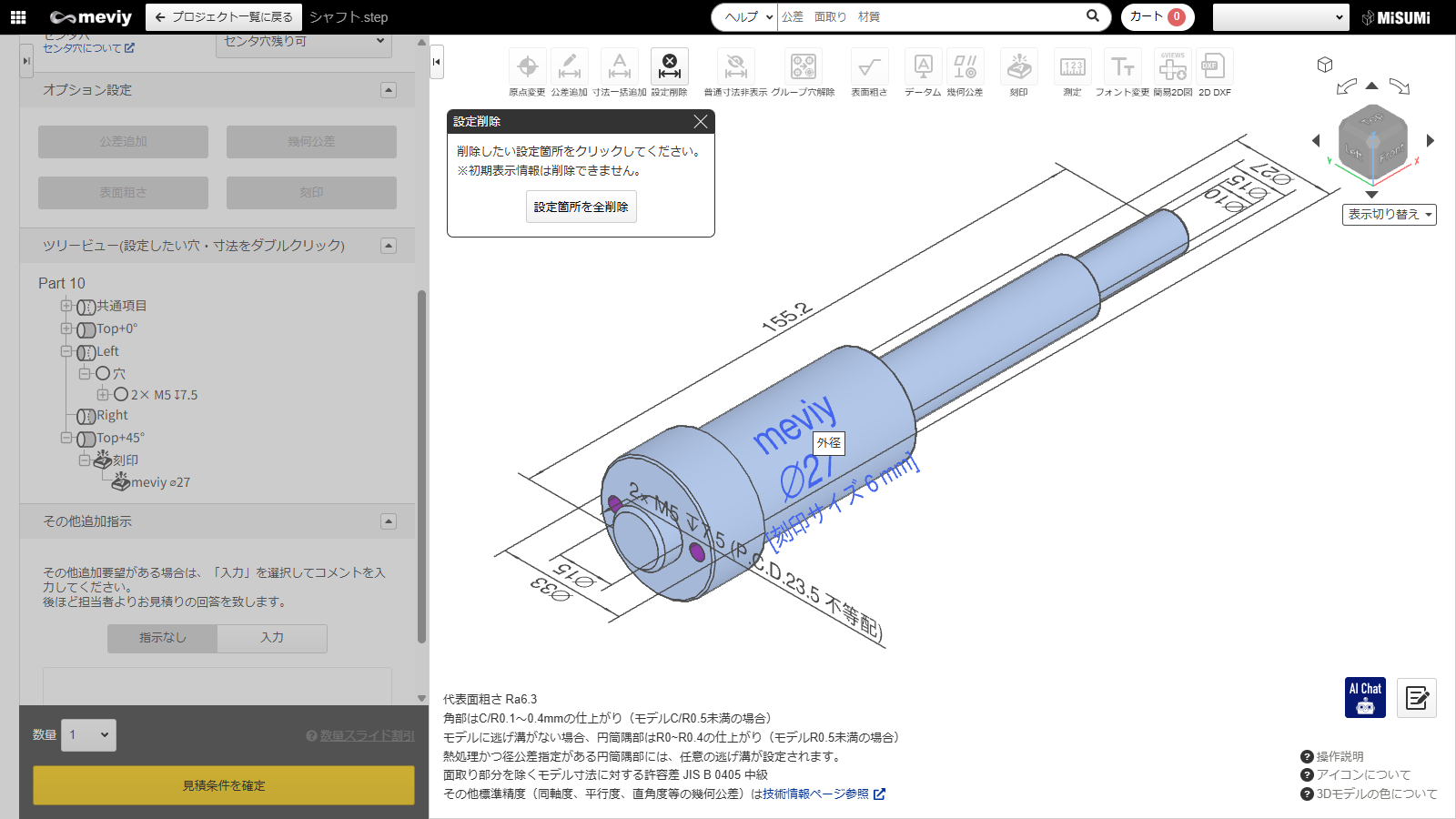The height and width of the screenshot is (819, 1456).
Task: Select the 入力 option for comments
Action: [272, 638]
